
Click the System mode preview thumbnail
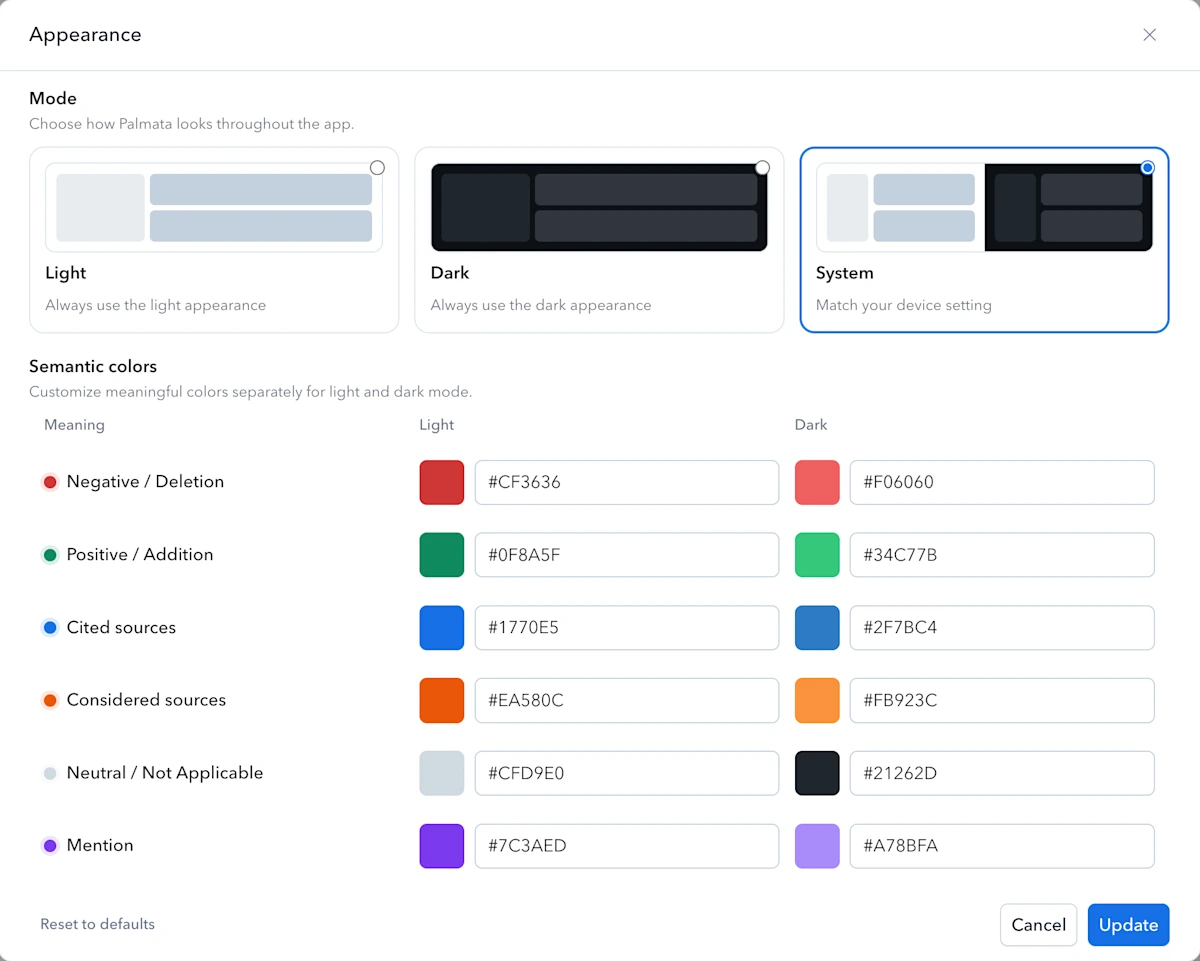click(x=984, y=207)
